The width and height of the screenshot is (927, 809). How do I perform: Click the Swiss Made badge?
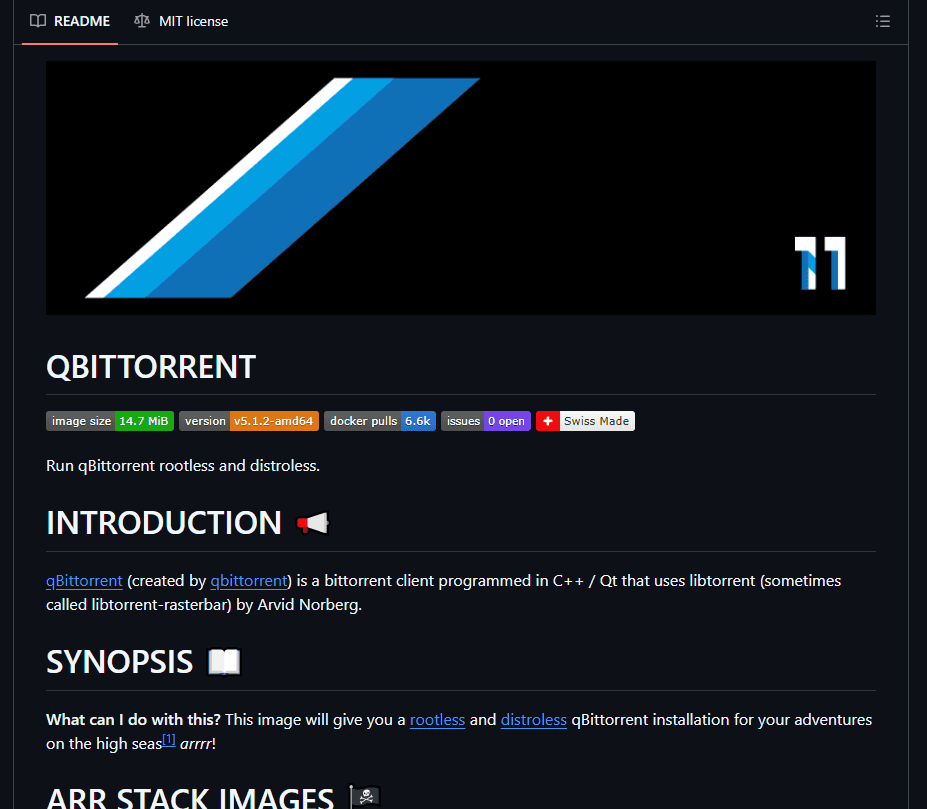[585, 421]
